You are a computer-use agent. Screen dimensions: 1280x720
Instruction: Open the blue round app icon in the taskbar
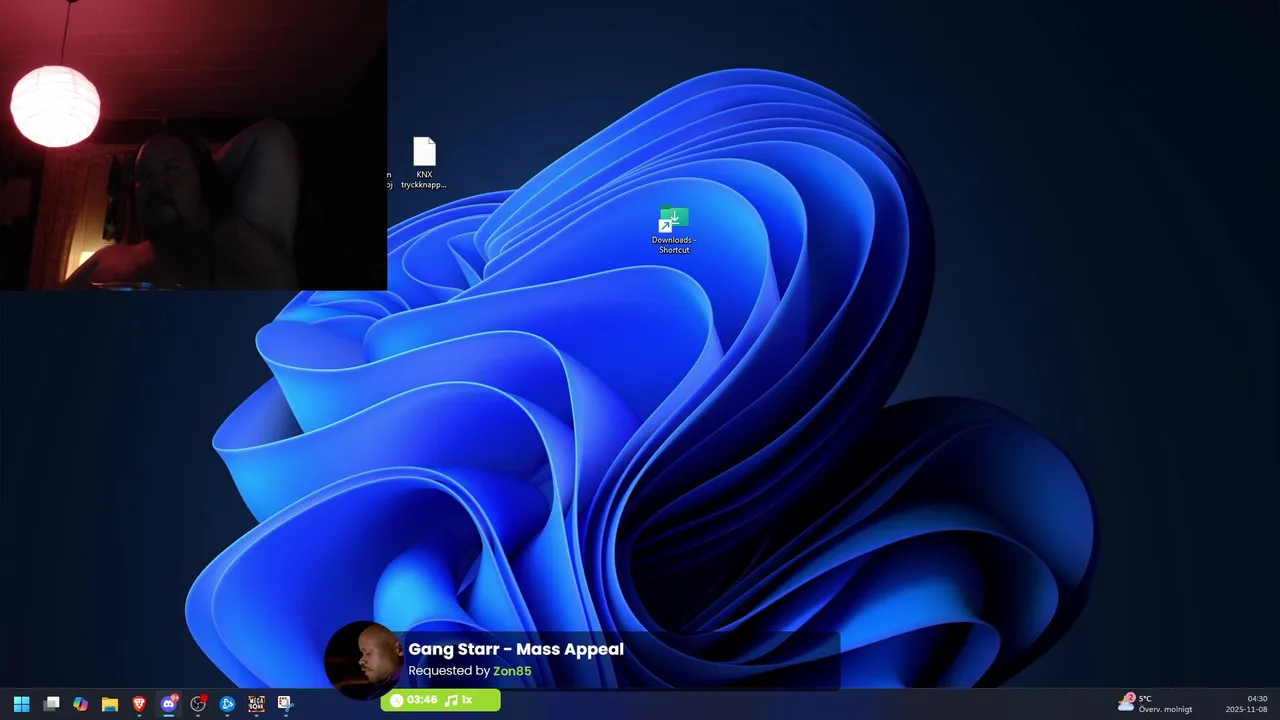coord(227,704)
